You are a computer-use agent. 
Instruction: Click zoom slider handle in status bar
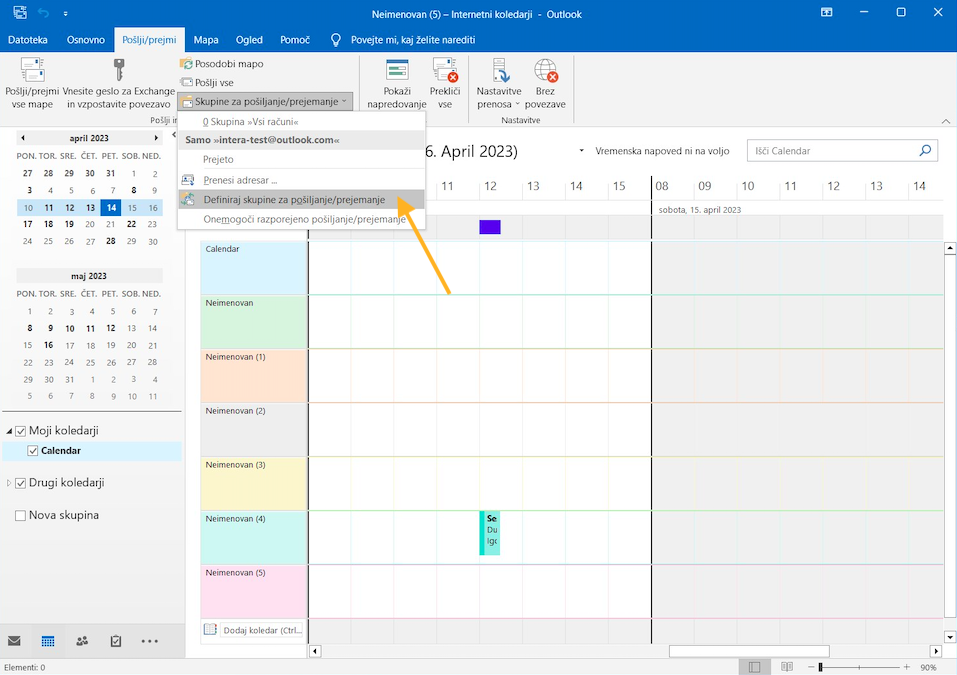[820, 667]
